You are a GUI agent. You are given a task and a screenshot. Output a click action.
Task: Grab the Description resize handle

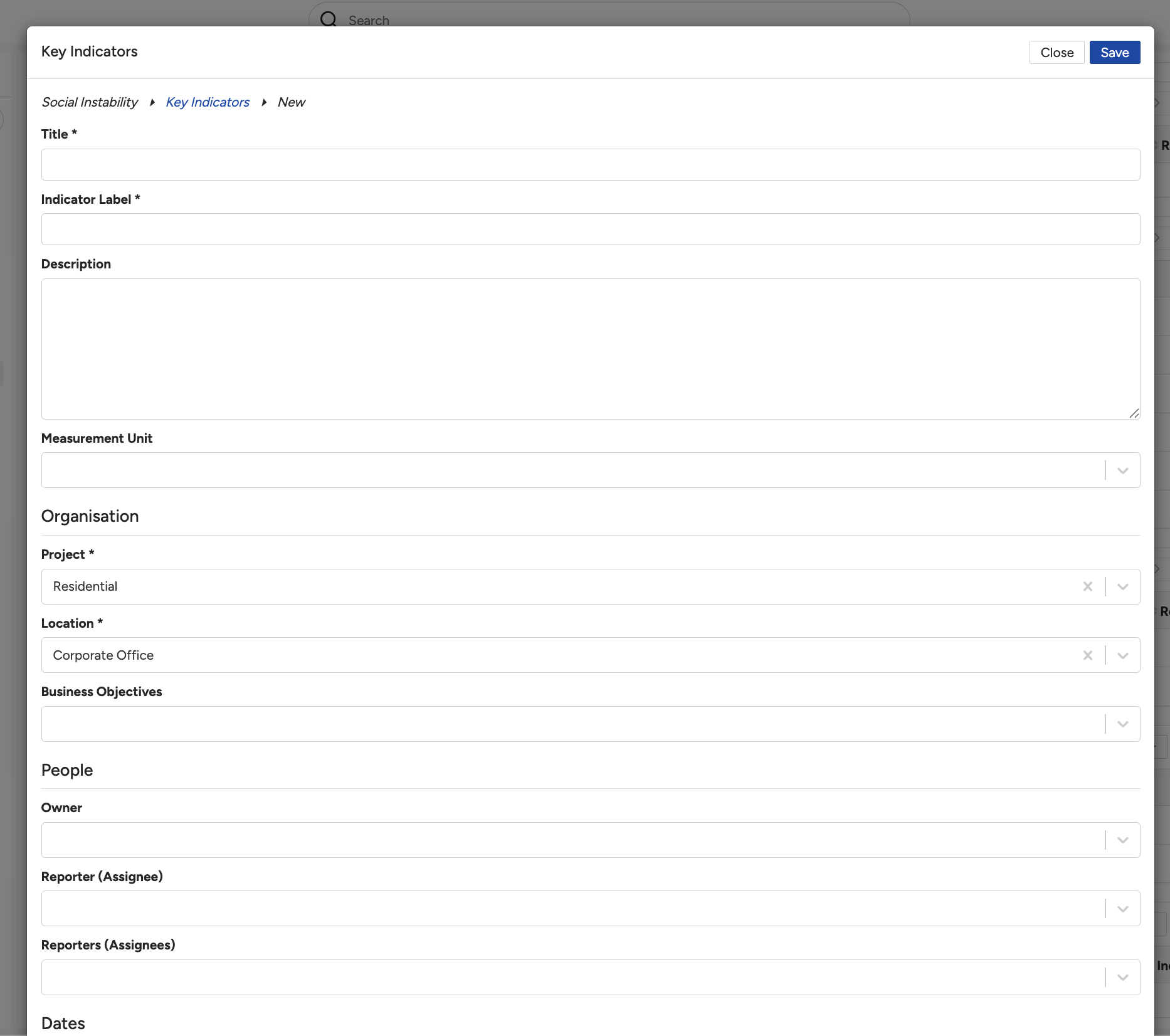click(1134, 413)
